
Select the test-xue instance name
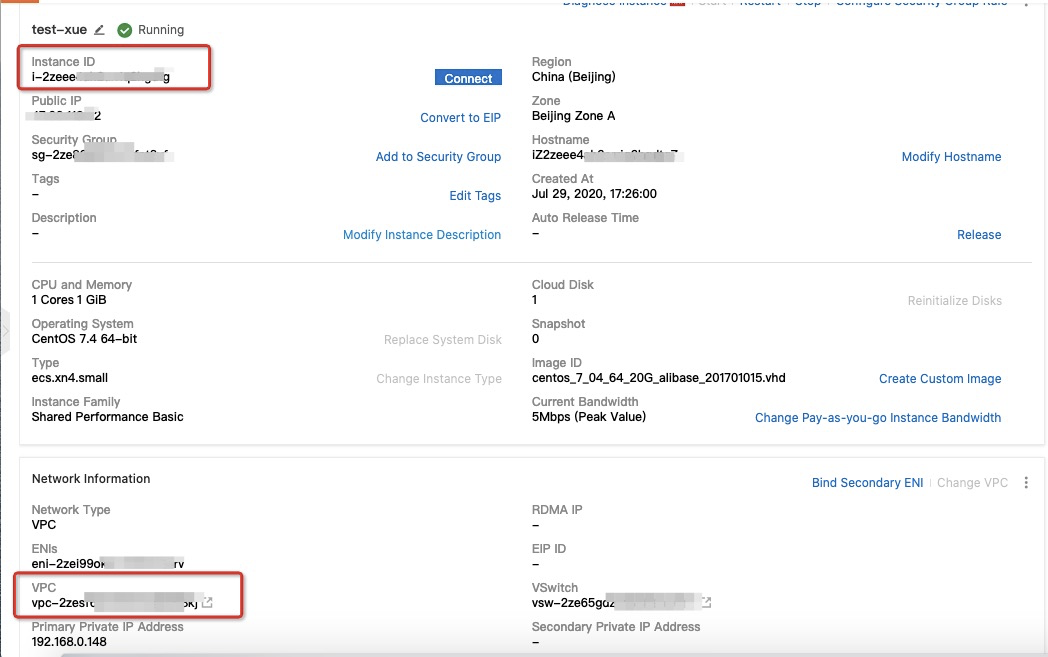click(59, 29)
